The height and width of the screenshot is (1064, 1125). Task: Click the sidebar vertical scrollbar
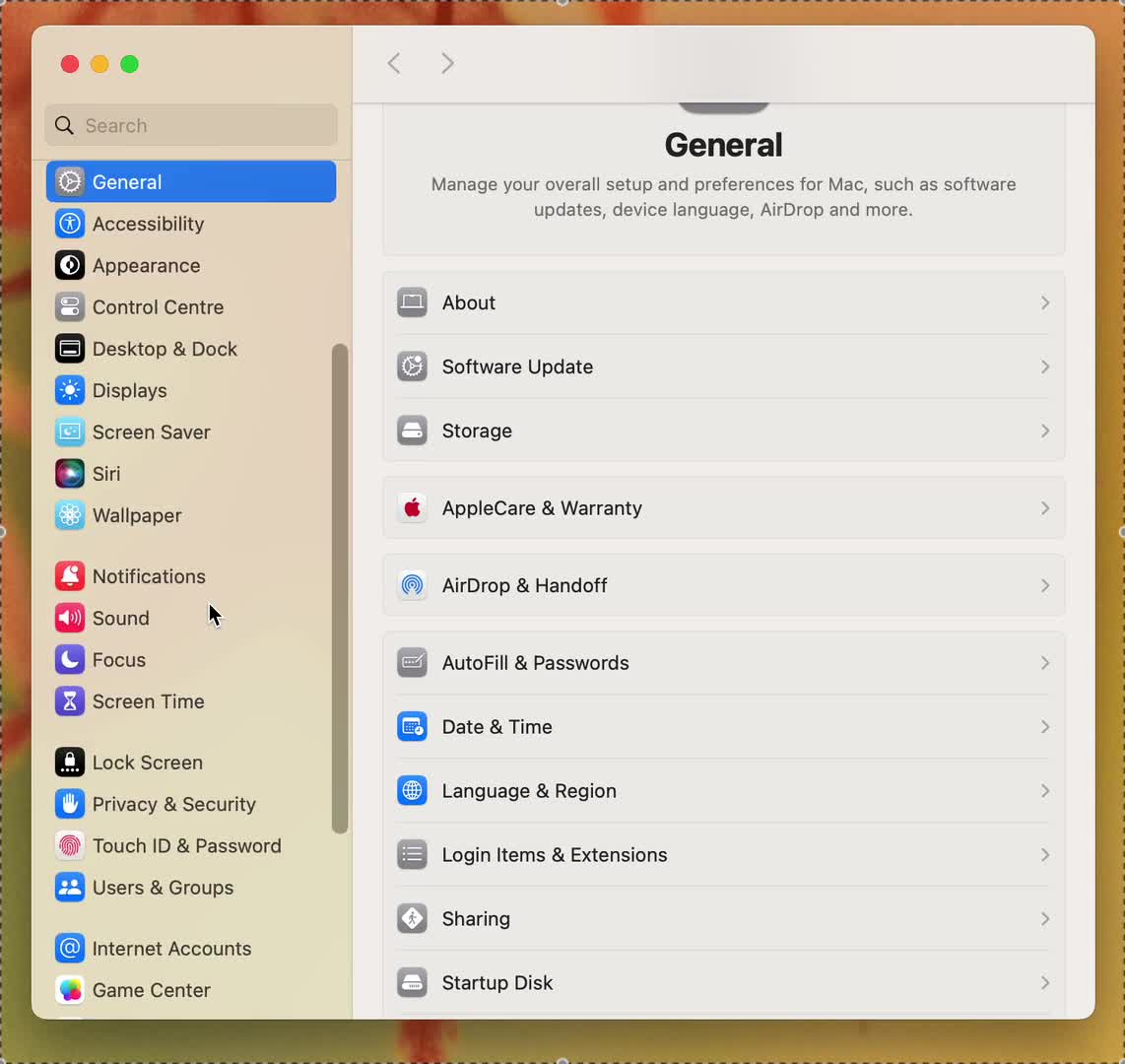point(340,588)
